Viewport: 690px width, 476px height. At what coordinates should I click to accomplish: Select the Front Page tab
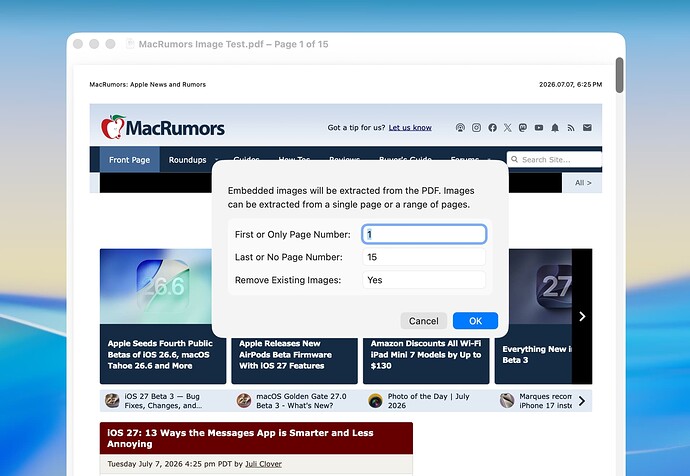(x=129, y=160)
